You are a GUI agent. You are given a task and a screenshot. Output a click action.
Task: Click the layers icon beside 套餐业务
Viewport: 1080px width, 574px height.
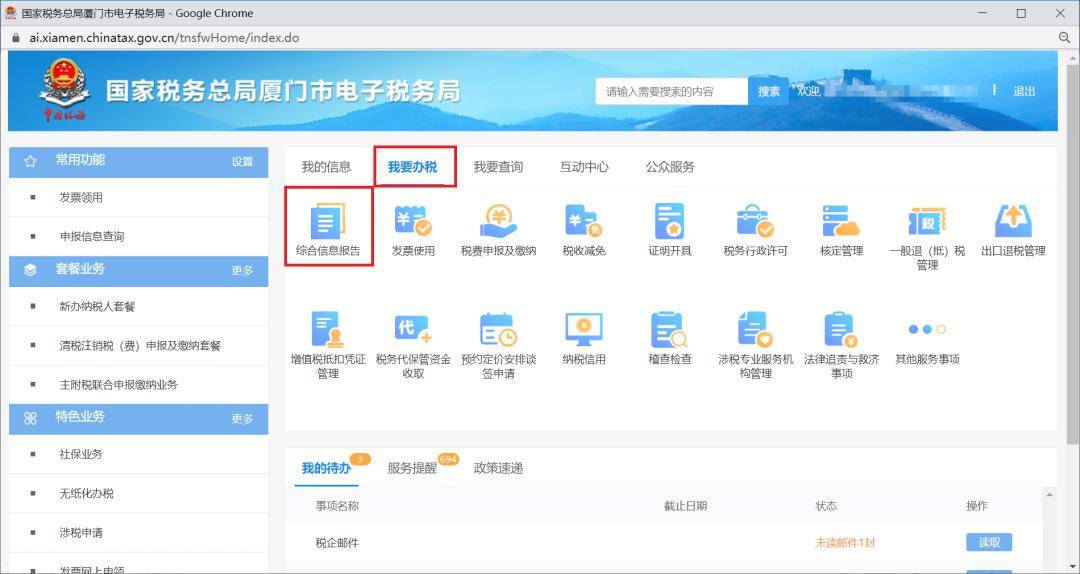(30, 270)
